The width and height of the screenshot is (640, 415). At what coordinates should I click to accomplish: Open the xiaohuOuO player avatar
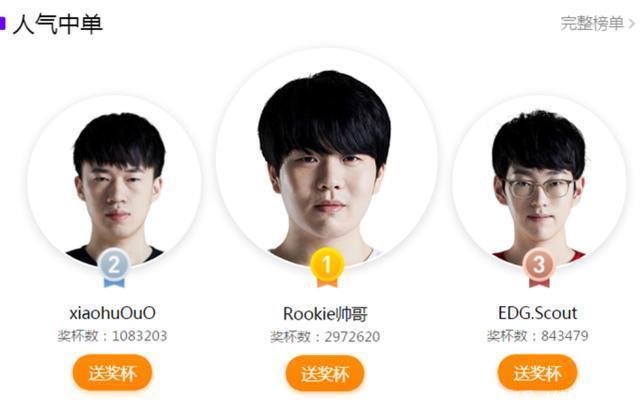click(114, 182)
